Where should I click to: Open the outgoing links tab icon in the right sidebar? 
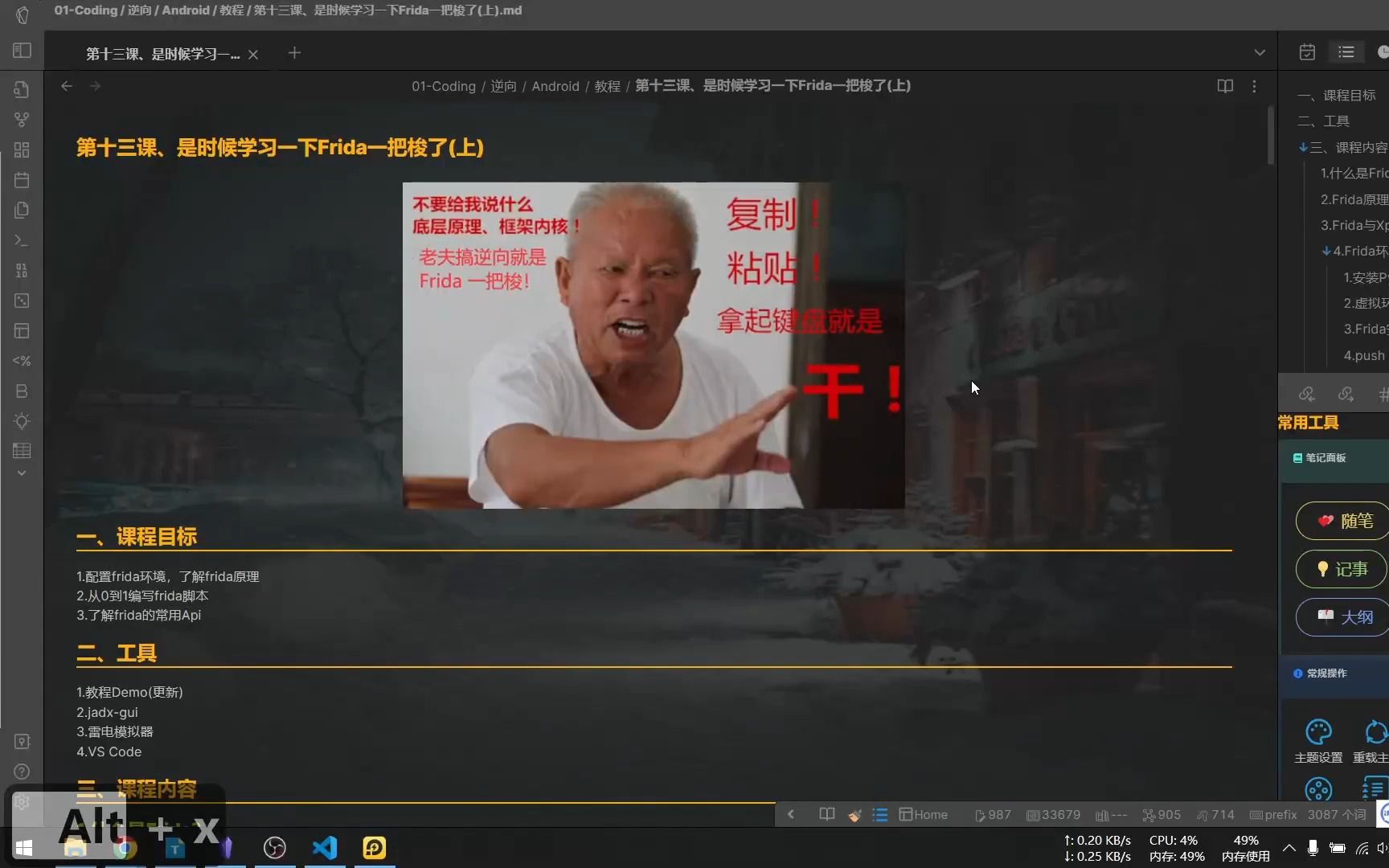pyautogui.click(x=1346, y=394)
